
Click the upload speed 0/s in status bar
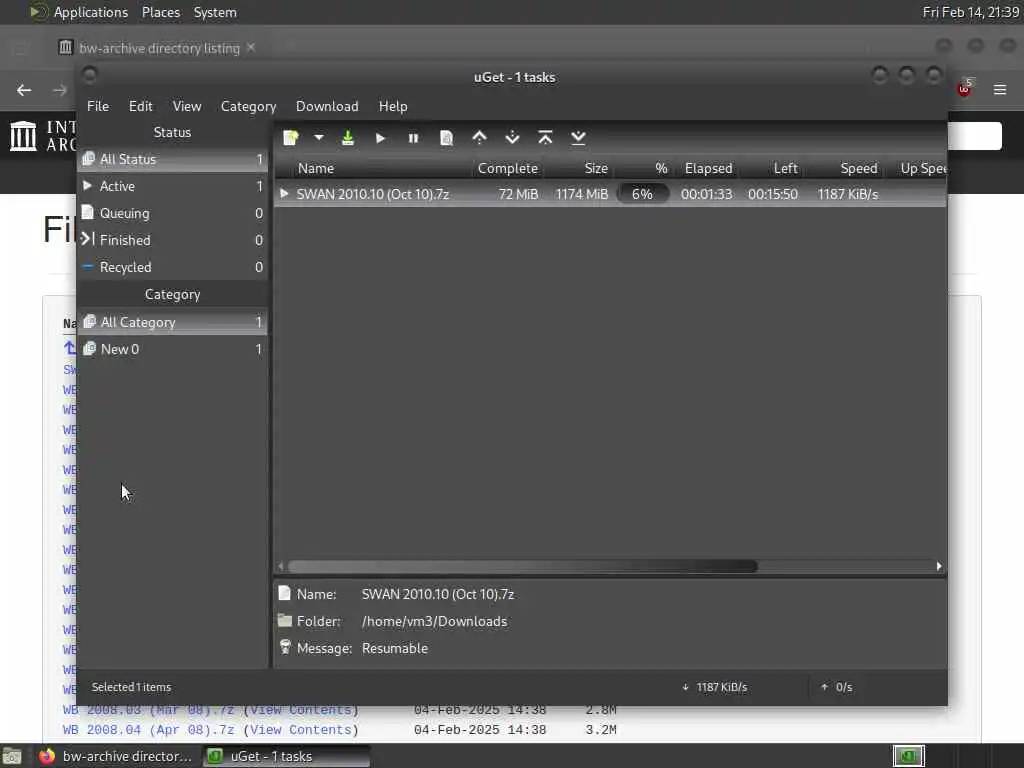(x=837, y=687)
